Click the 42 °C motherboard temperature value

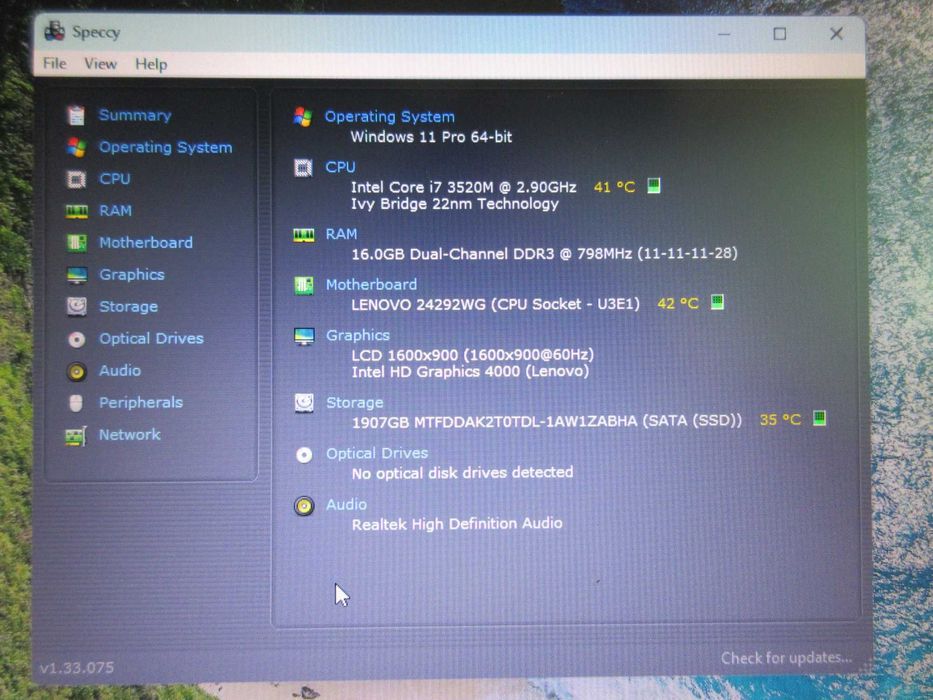click(x=678, y=304)
